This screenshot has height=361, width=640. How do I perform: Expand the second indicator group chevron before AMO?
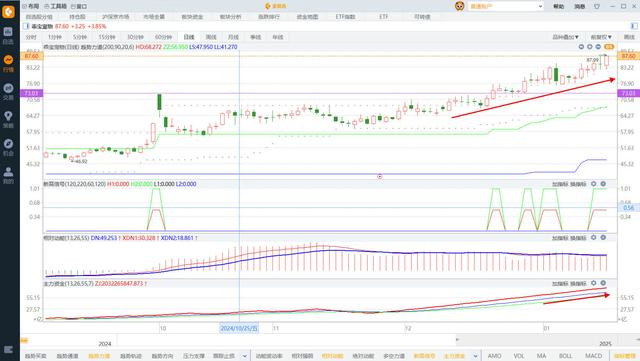point(476,356)
